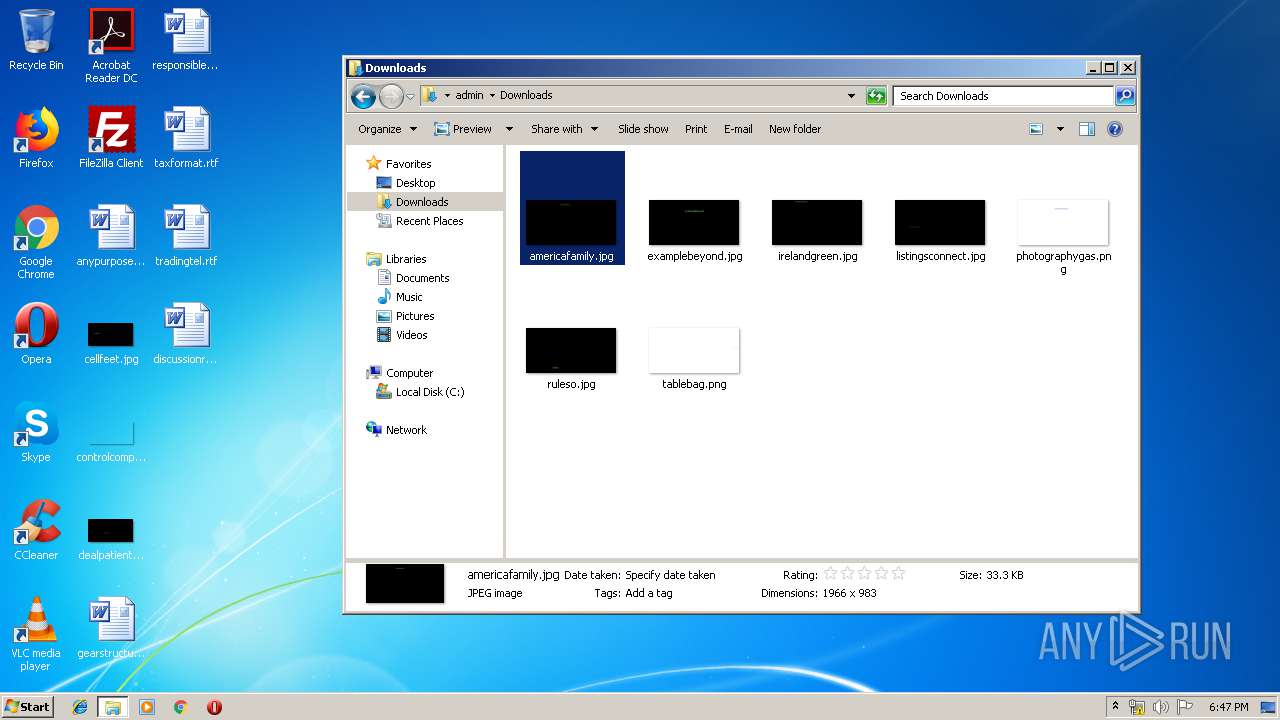
Task: Expand the Preview program dropdown arrow
Action: tap(509, 129)
